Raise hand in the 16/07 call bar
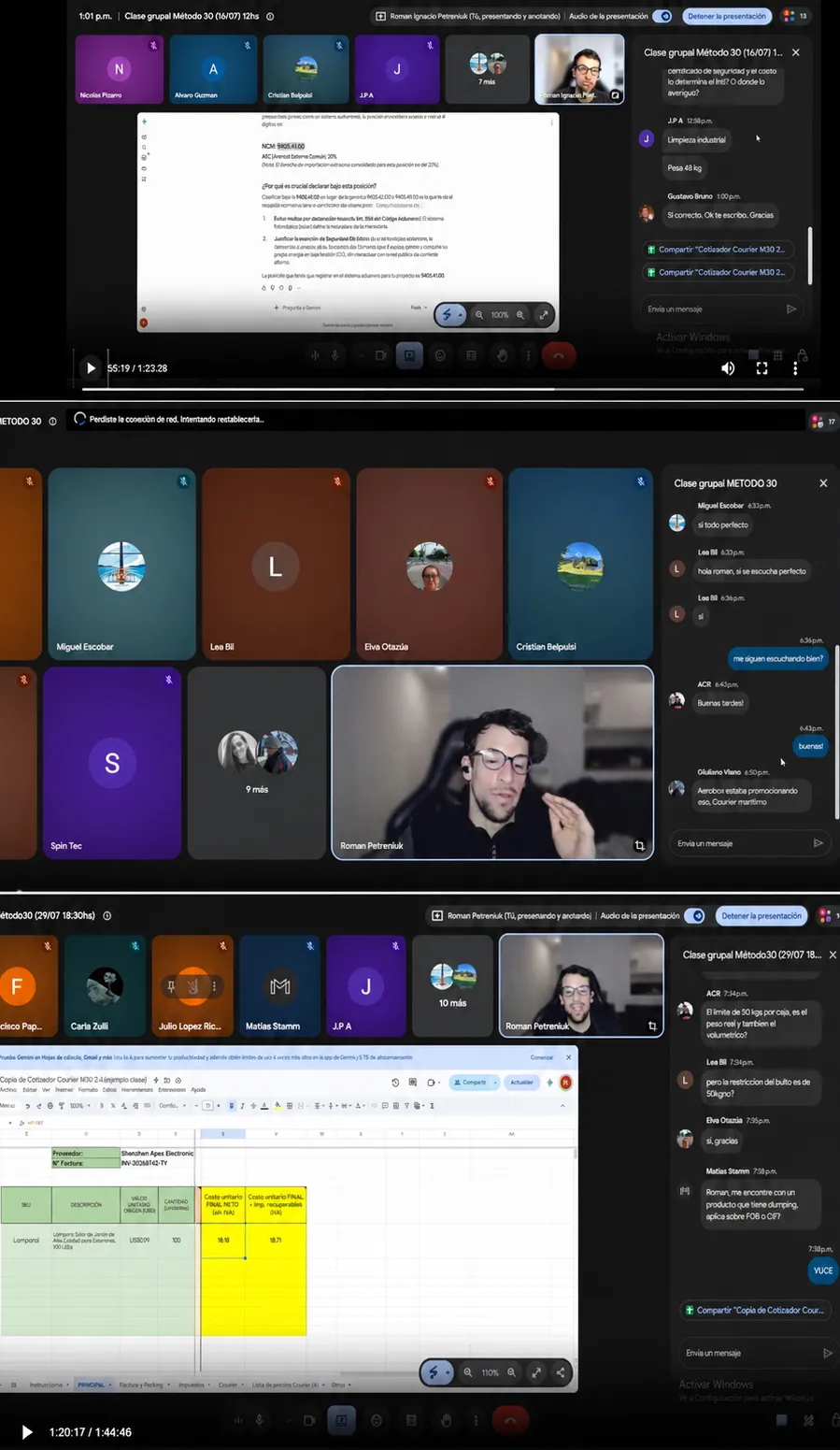 pos(502,355)
